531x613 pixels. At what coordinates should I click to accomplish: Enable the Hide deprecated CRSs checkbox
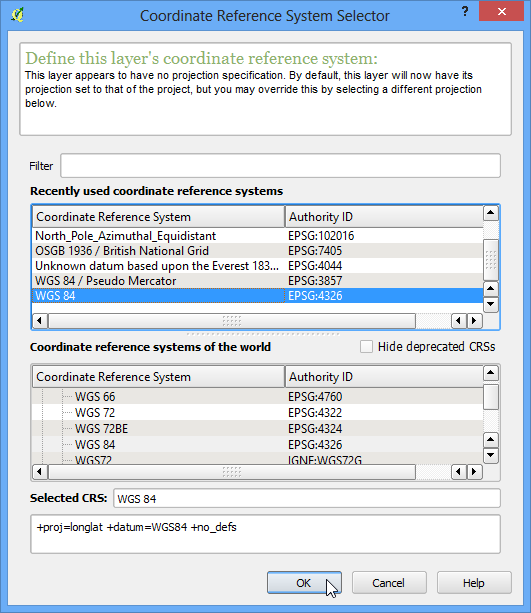pos(366,347)
